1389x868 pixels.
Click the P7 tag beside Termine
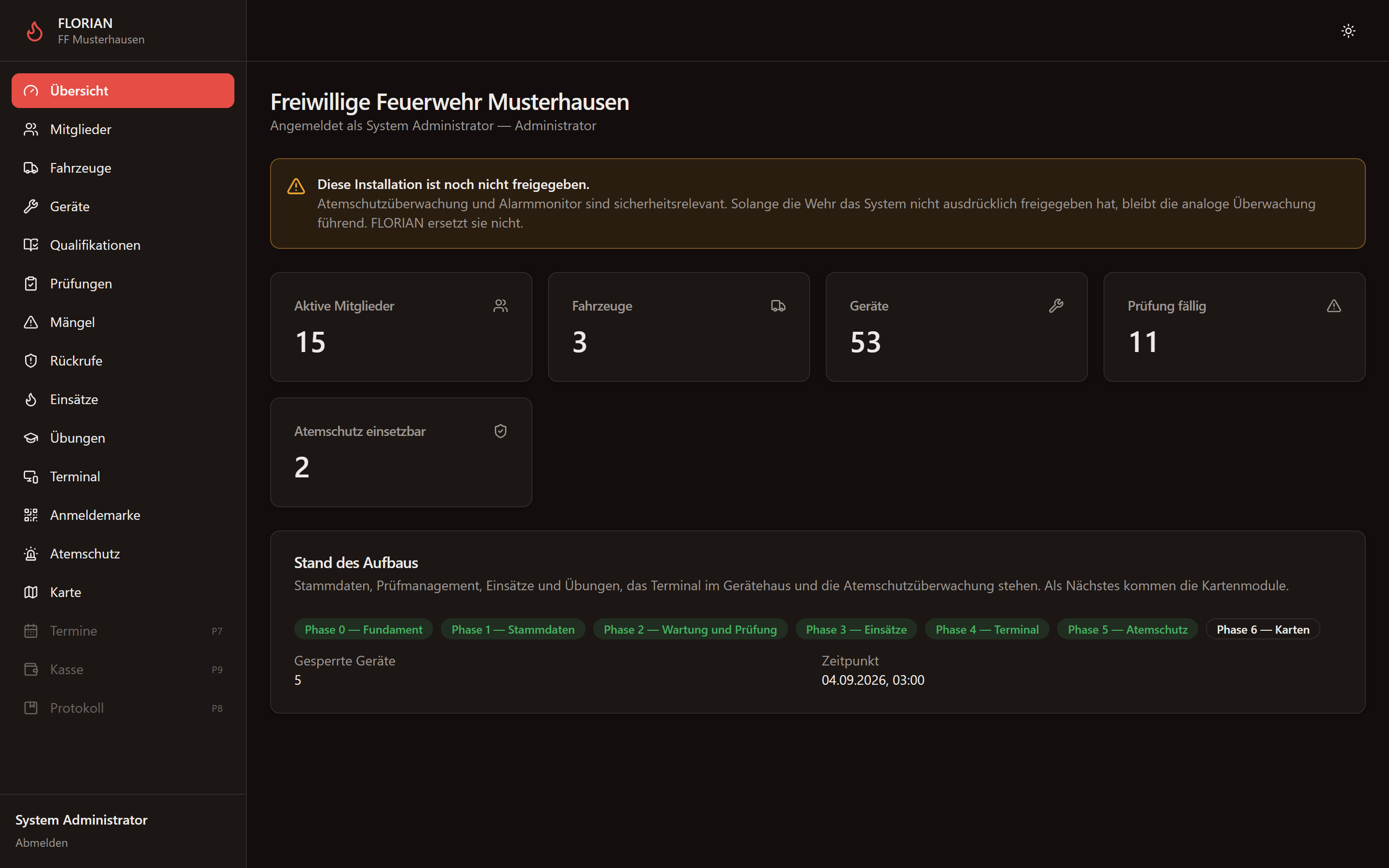tap(217, 631)
